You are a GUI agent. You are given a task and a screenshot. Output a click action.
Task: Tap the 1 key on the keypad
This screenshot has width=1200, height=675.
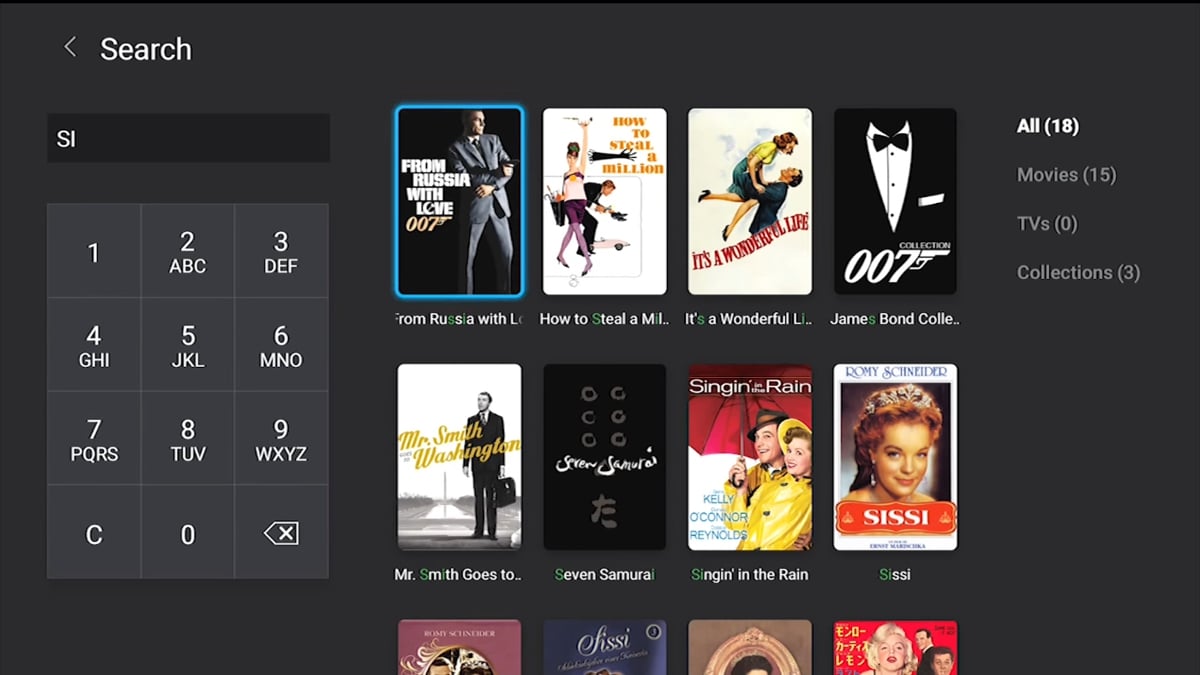[94, 251]
